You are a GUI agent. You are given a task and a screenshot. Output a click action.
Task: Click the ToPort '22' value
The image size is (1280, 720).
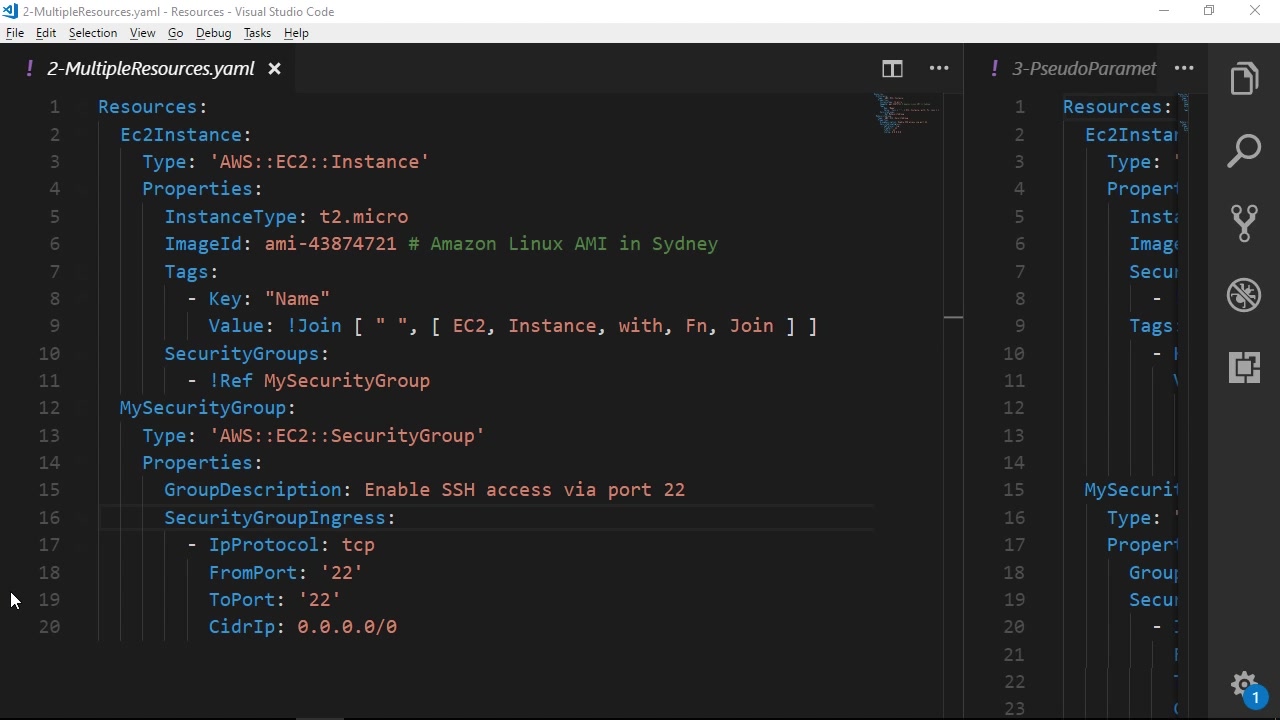click(320, 600)
